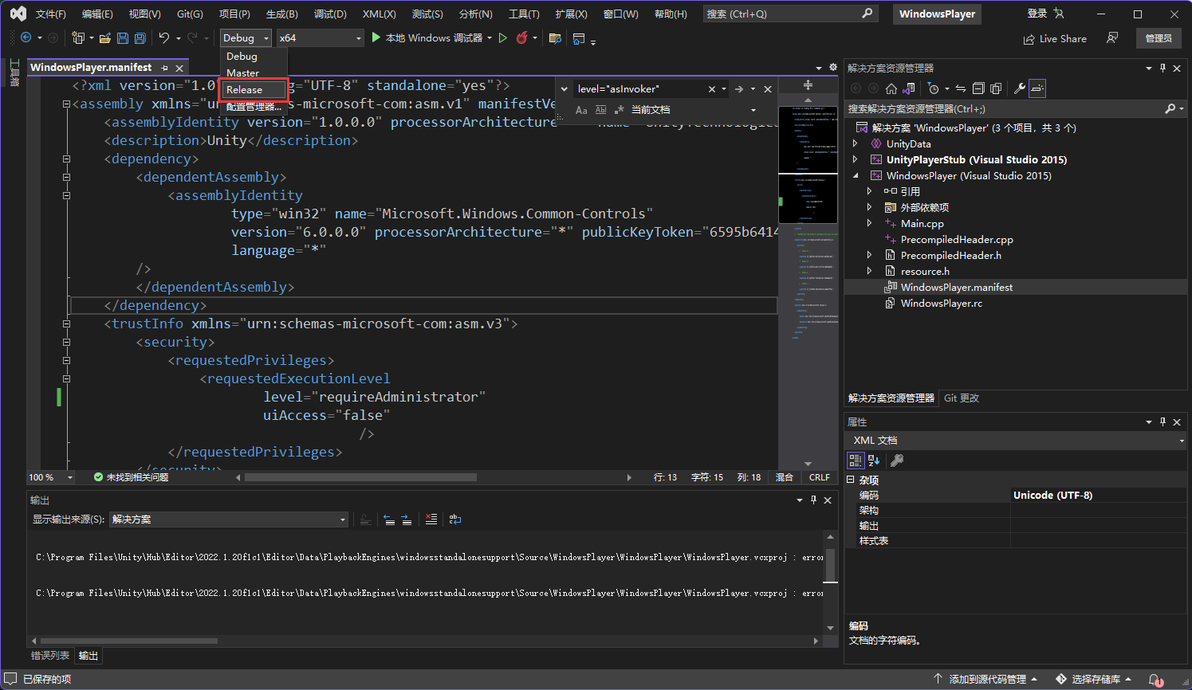The image size is (1192, 690).
Task: Click the find in files folder icon
Action: 555,38
